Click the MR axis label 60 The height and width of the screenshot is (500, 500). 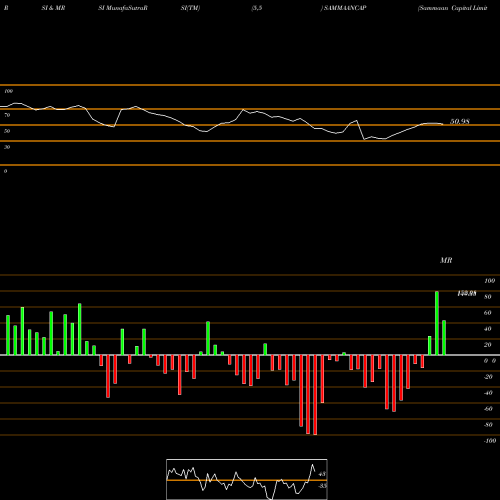pyautogui.click(x=488, y=313)
